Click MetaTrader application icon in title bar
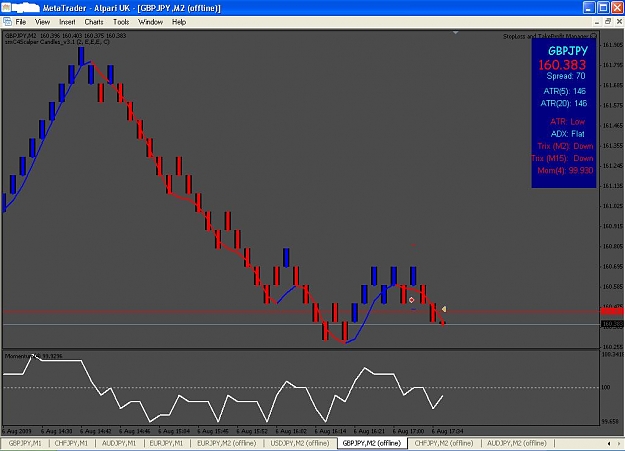Image resolution: width=625 pixels, height=451 pixels. coord(6,8)
